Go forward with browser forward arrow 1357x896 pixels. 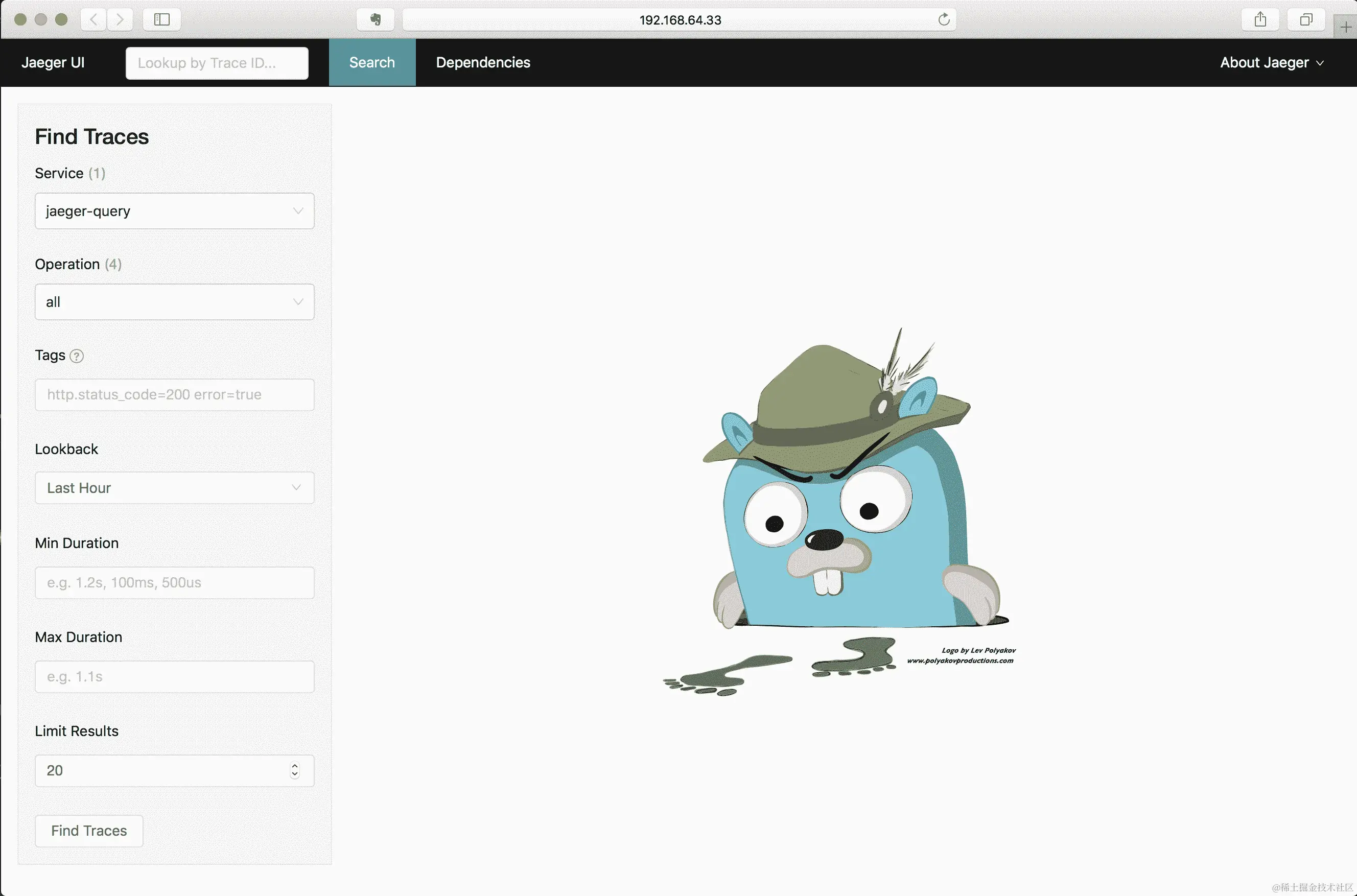pos(120,19)
